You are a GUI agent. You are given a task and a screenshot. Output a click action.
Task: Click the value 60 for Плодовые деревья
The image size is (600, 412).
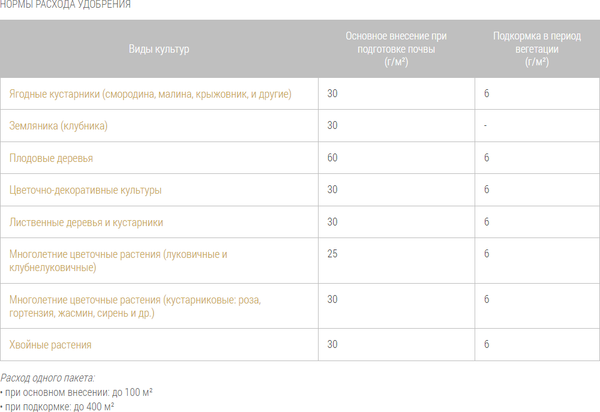(332, 158)
